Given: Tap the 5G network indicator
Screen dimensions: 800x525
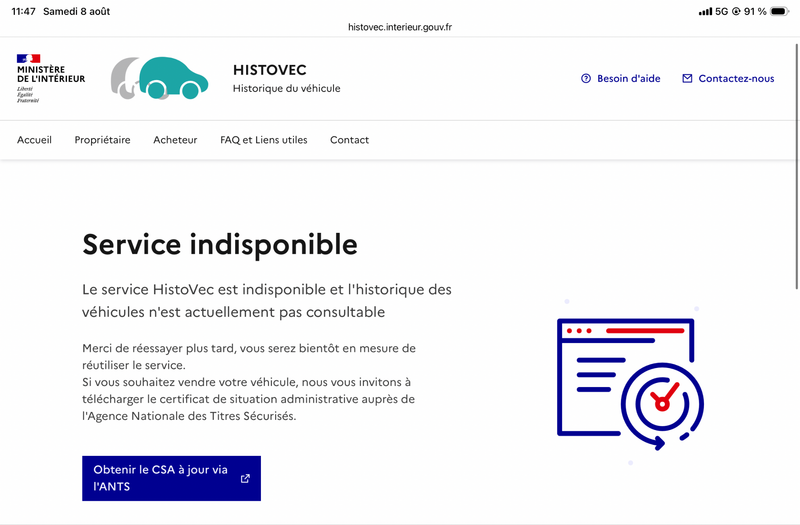Looking at the screenshot, I should coord(721,11).
